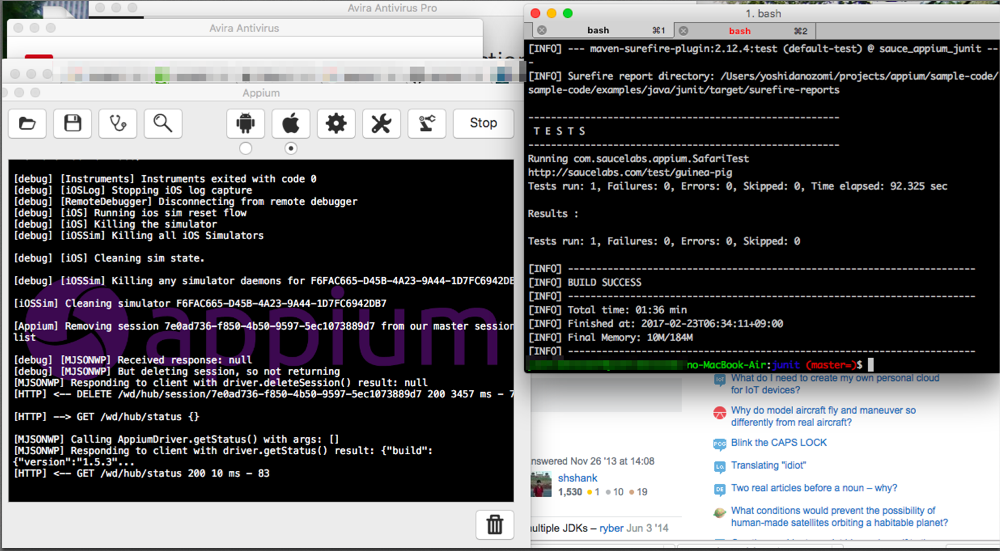Open 'personal cloud for IoT devices' question link
This screenshot has width=1000, height=551.
tap(835, 384)
